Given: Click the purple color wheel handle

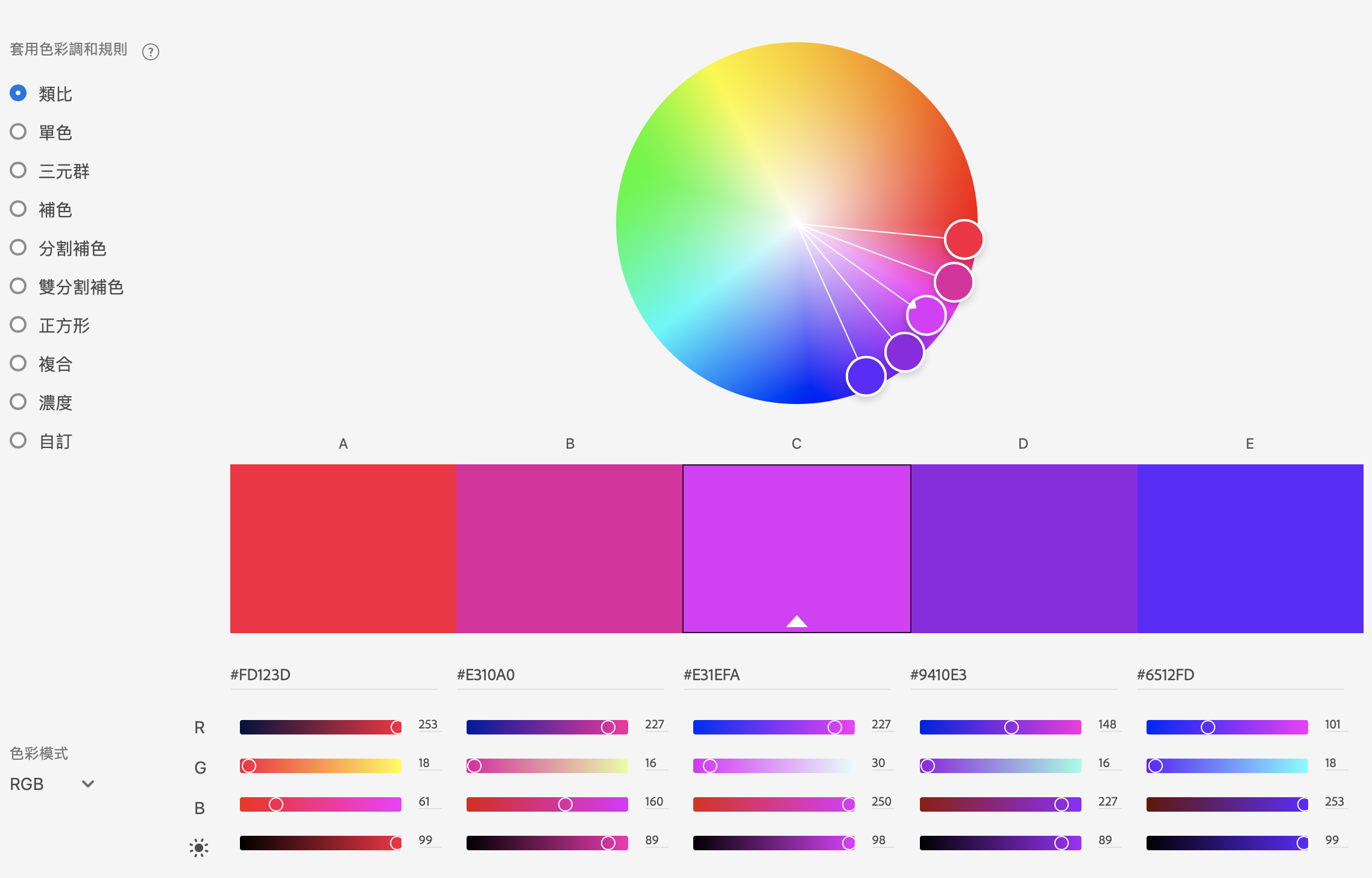Looking at the screenshot, I should click(904, 352).
